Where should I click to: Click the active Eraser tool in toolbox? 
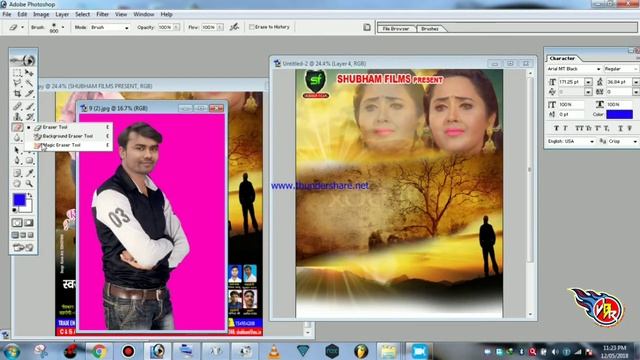tap(17, 127)
